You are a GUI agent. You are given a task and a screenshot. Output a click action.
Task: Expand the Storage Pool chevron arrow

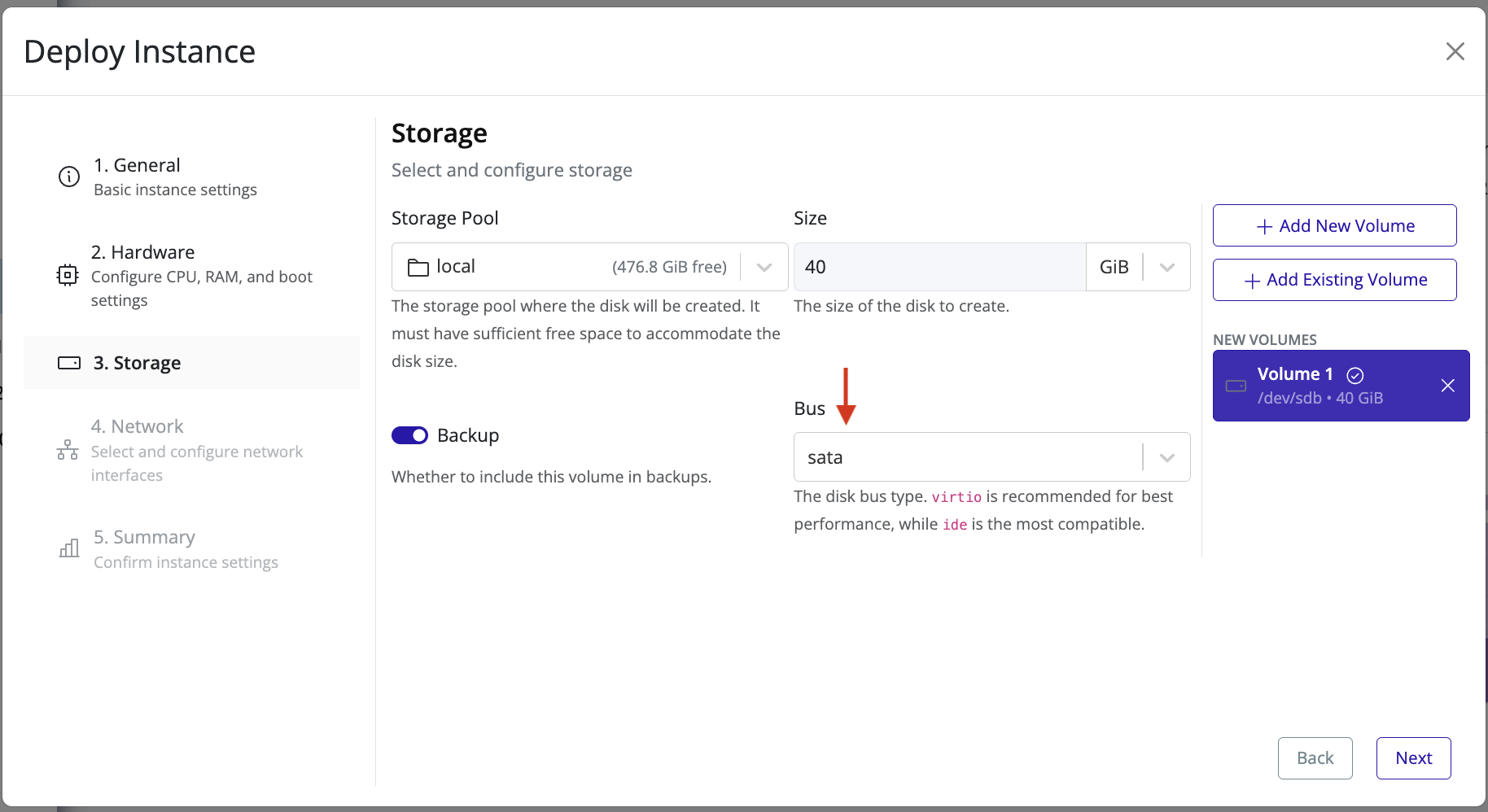764,267
